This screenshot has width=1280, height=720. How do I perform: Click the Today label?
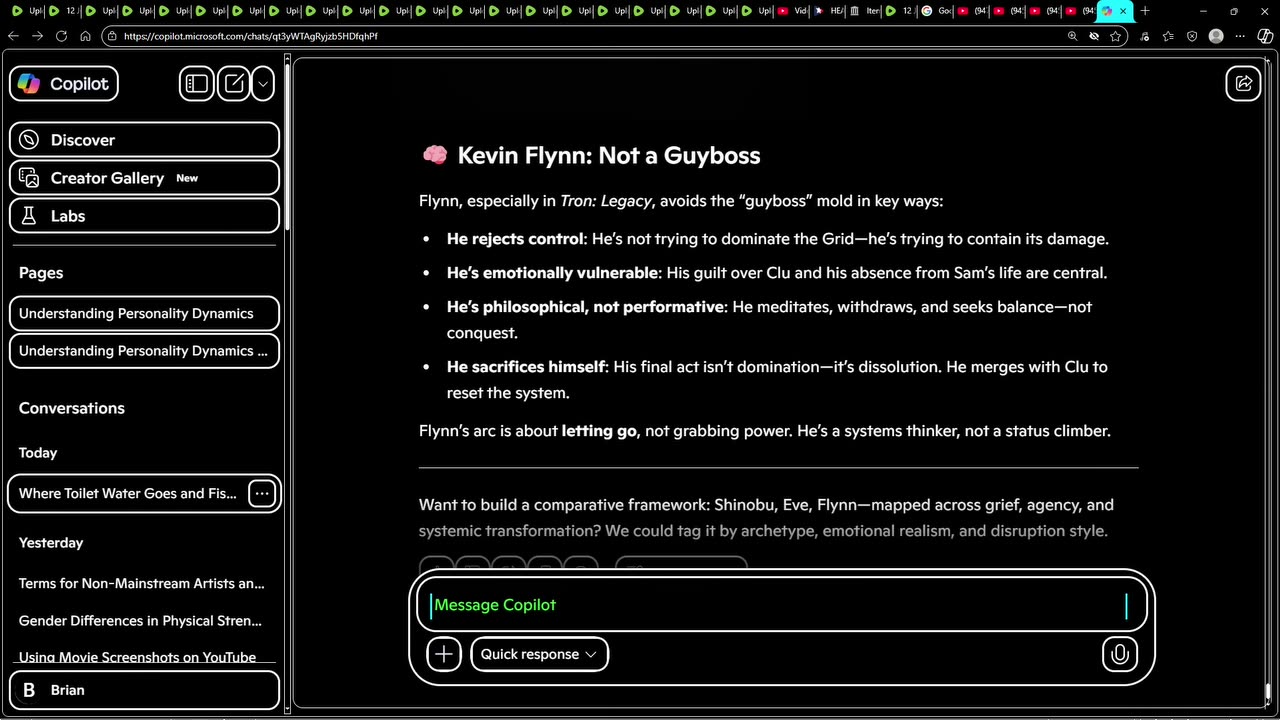click(38, 453)
